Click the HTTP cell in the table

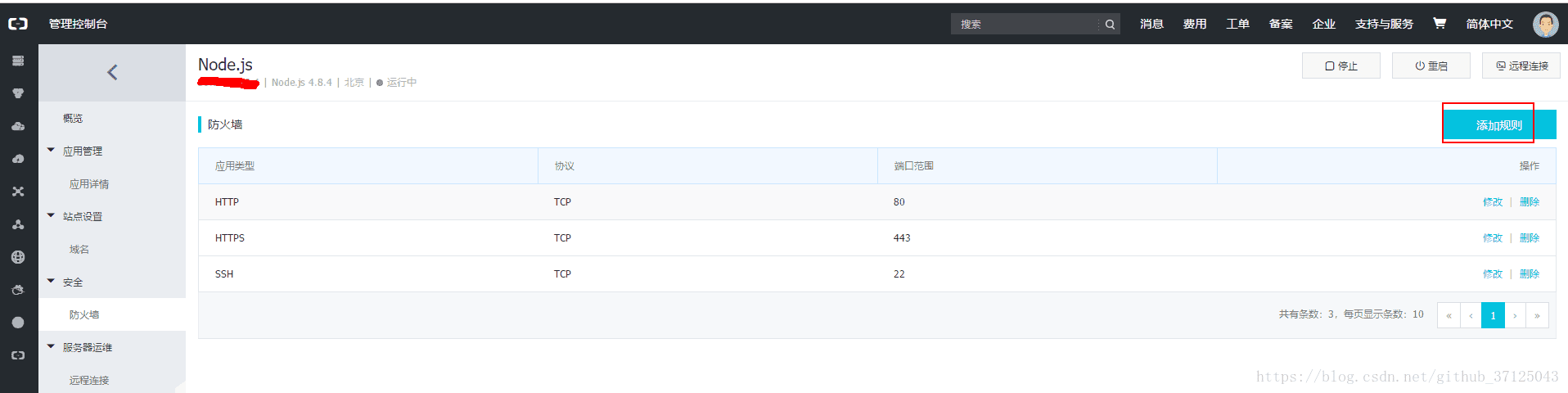[227, 202]
